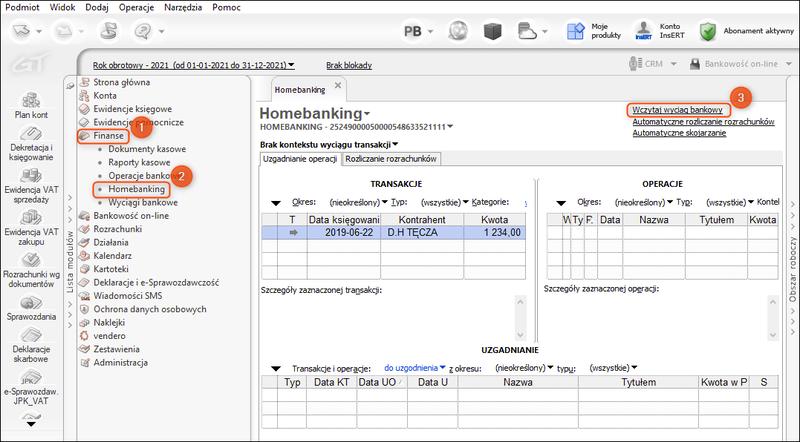Open the Pomoc menu

pyautogui.click(x=227, y=7)
